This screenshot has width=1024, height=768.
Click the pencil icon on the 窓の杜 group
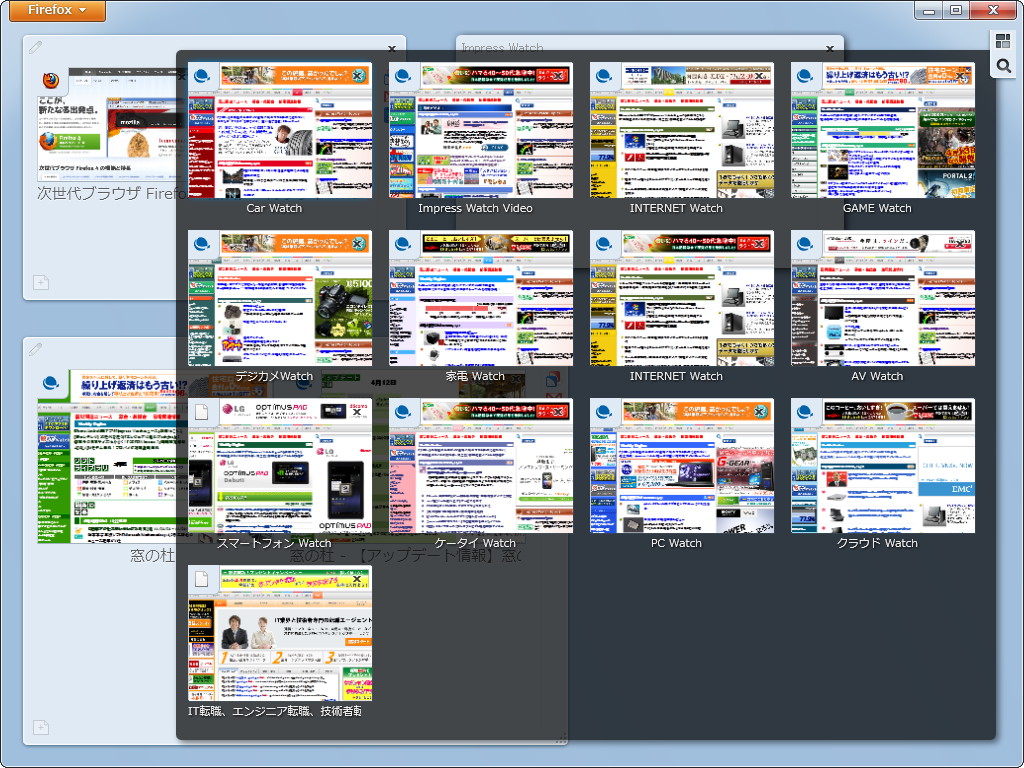36,348
